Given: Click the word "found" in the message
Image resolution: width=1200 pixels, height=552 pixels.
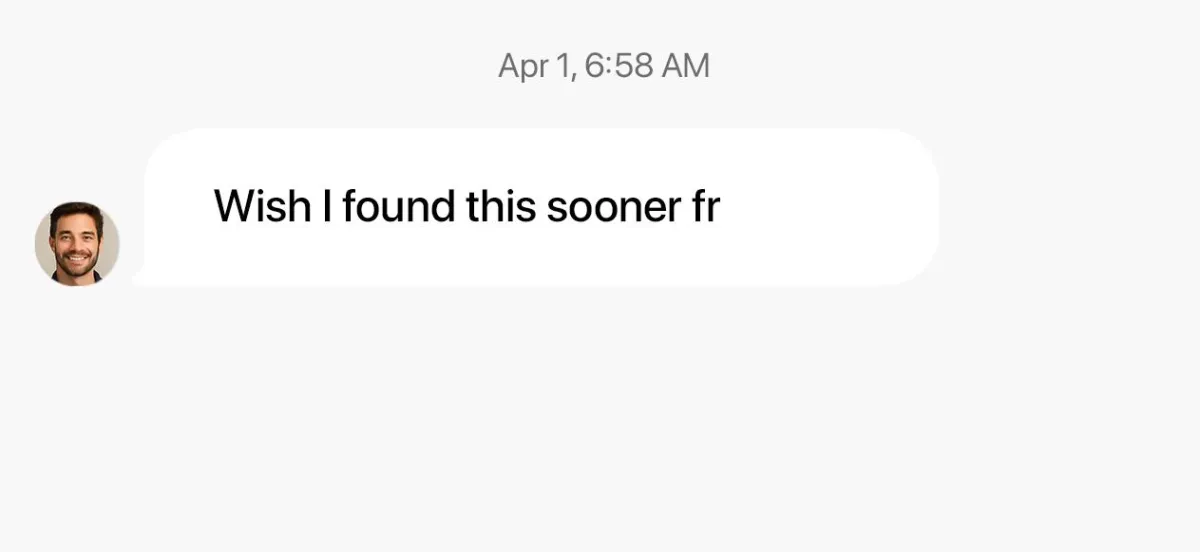Looking at the screenshot, I should coord(398,207).
